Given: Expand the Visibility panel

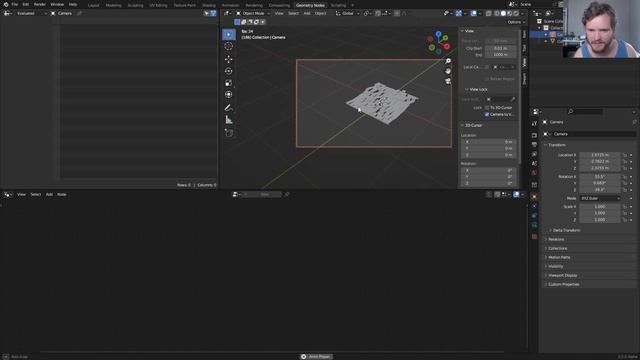Looking at the screenshot, I should (556, 266).
